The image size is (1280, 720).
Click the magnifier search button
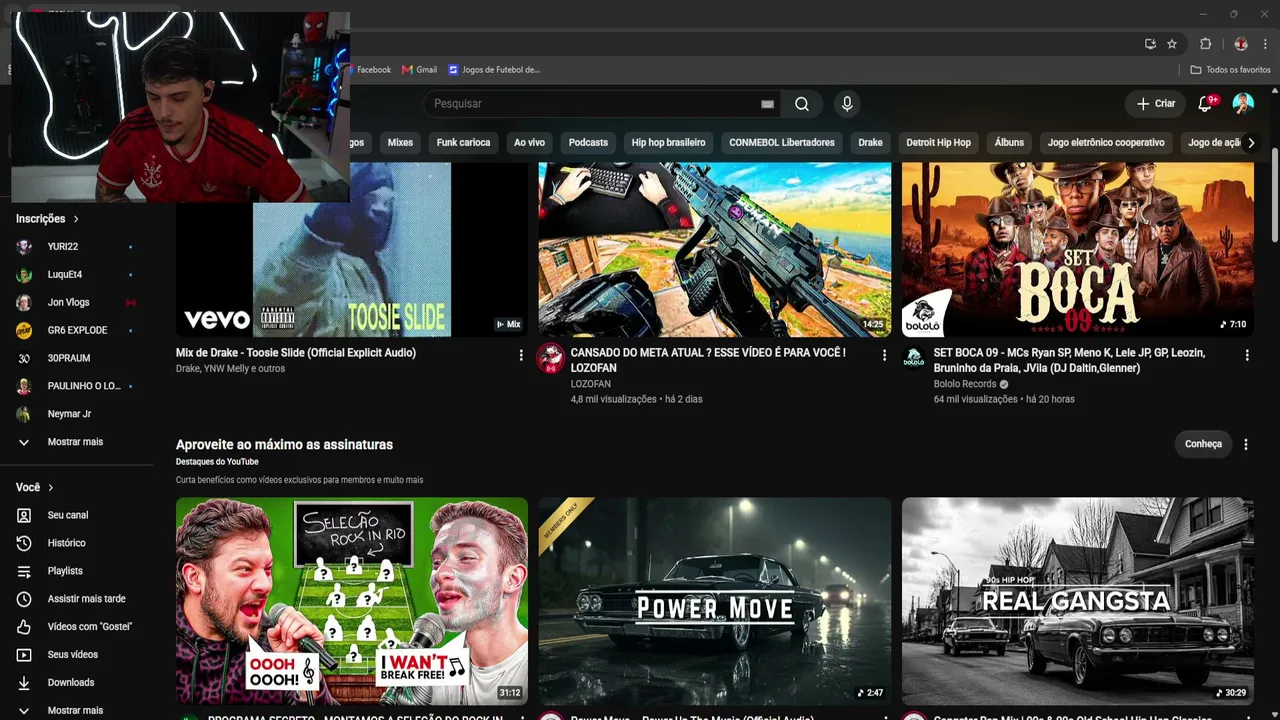(802, 104)
